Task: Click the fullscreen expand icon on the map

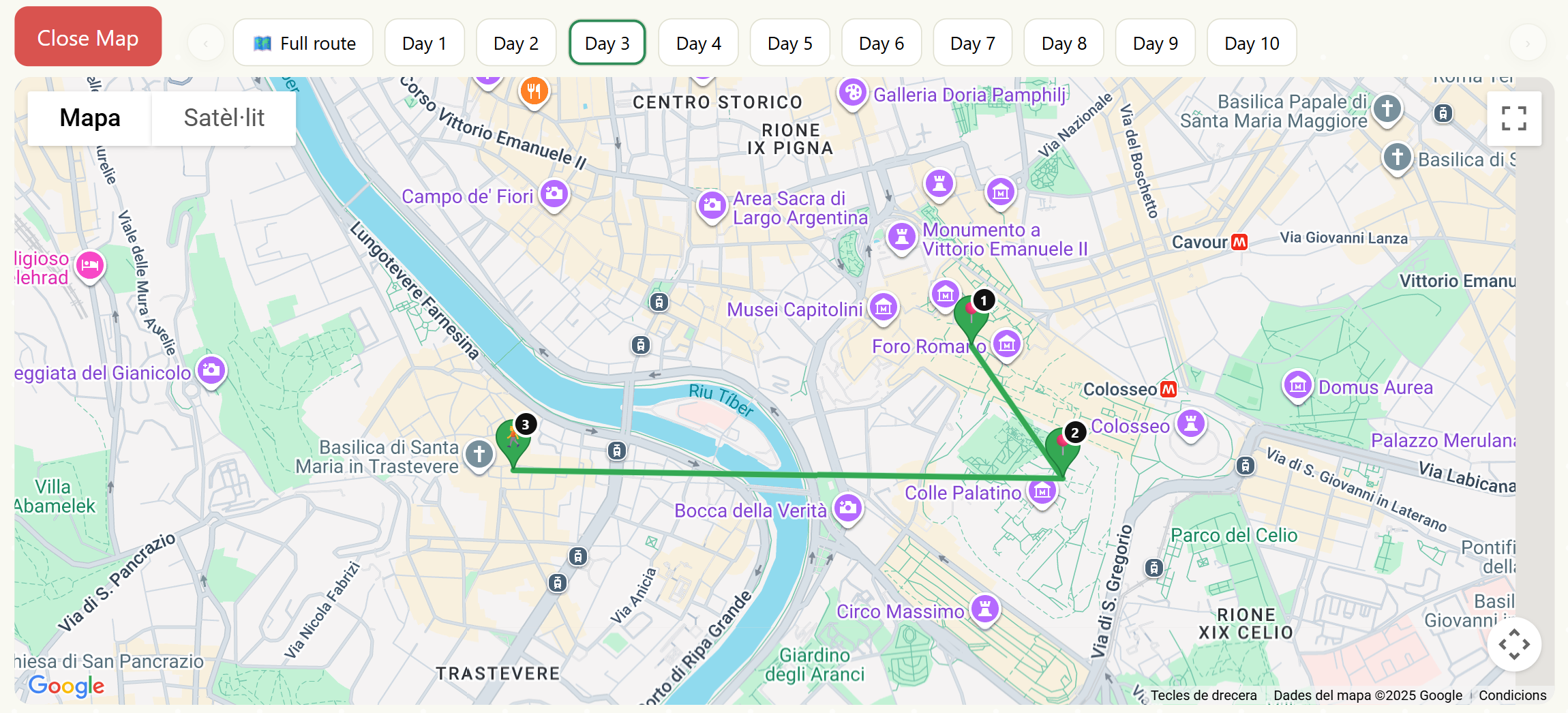Action: [x=1514, y=118]
